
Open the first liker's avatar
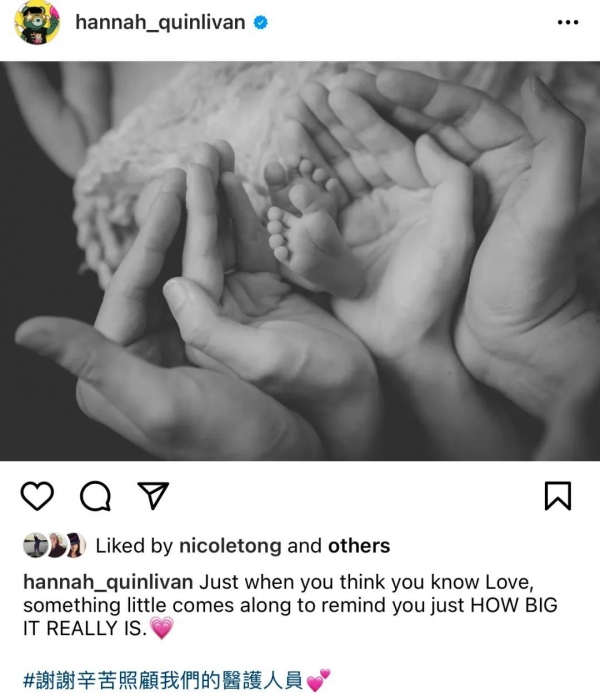[34, 545]
